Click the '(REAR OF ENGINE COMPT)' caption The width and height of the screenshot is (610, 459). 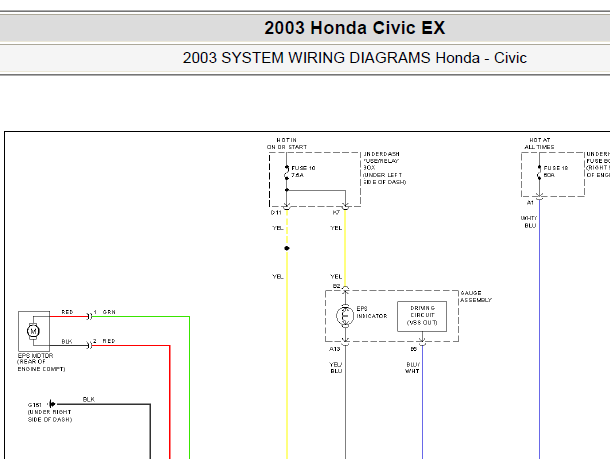41,365
